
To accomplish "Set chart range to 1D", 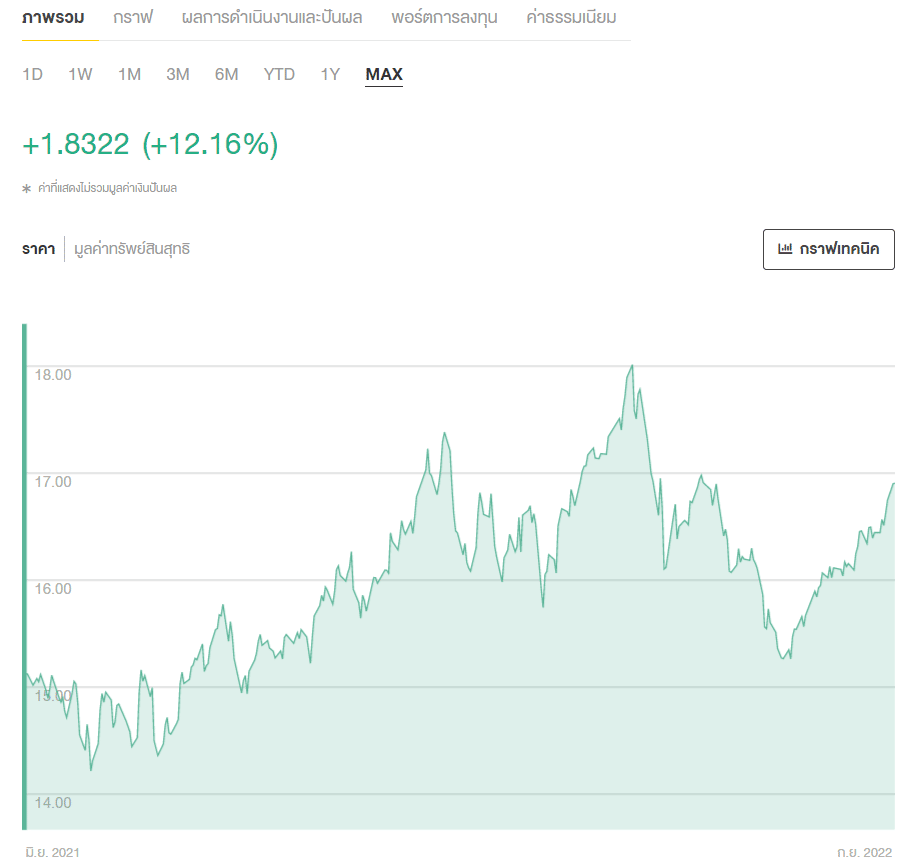I will click(33, 75).
